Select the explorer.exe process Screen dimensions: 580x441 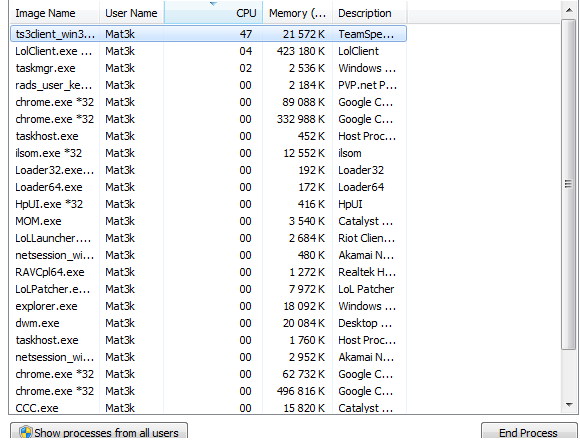click(209, 306)
